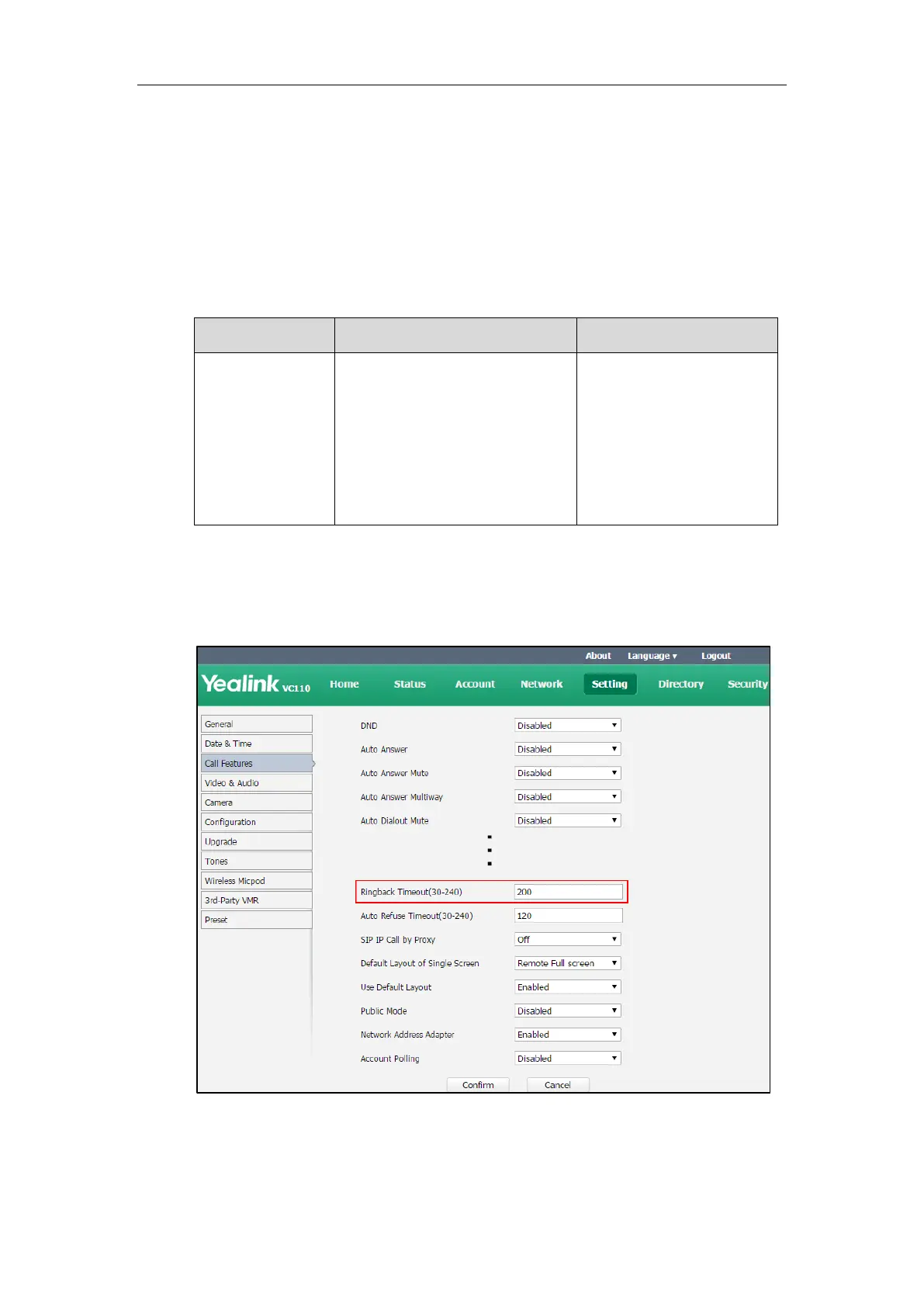The width and height of the screenshot is (924, 1307).
Task: Open the Security tab
Action: click(747, 684)
